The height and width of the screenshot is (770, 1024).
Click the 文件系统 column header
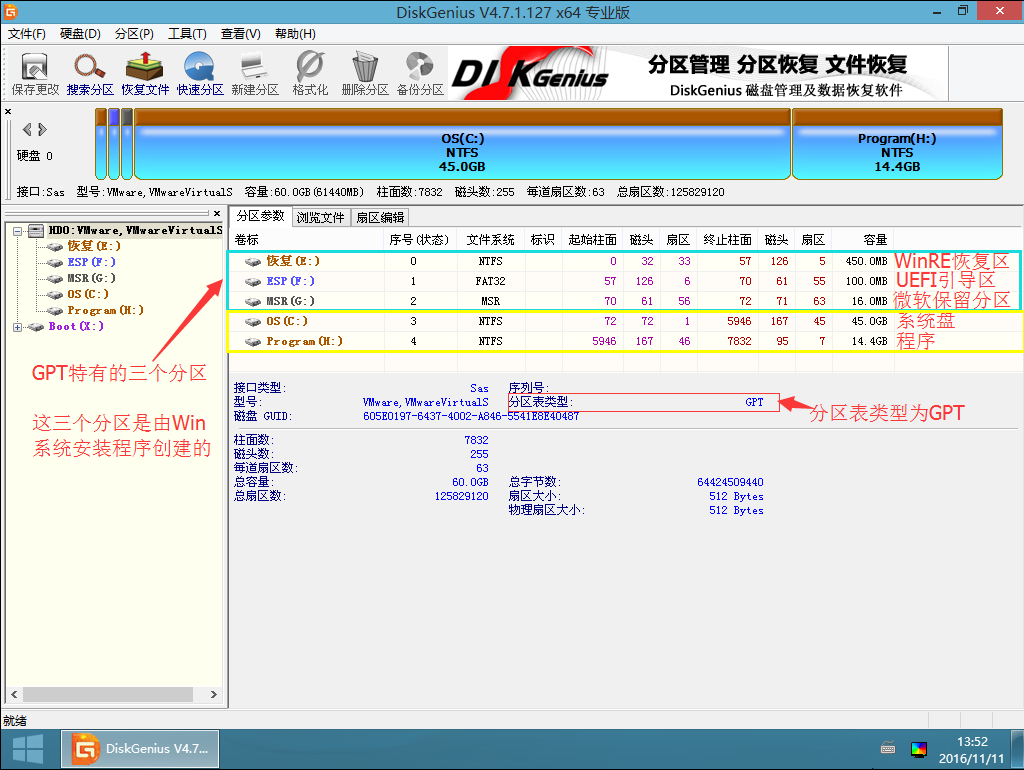[x=490, y=240]
